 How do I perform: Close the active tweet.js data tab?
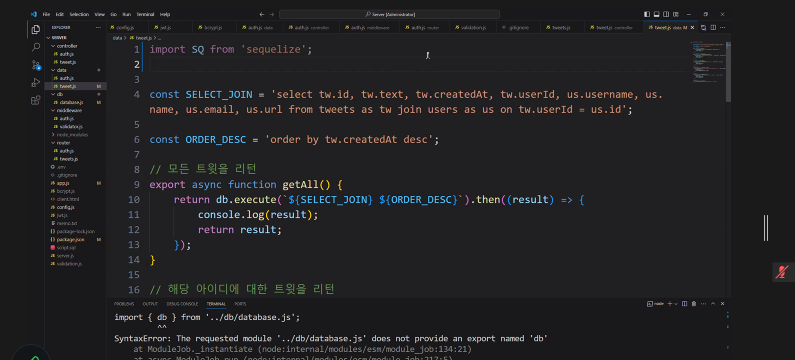pyautogui.click(x=693, y=27)
